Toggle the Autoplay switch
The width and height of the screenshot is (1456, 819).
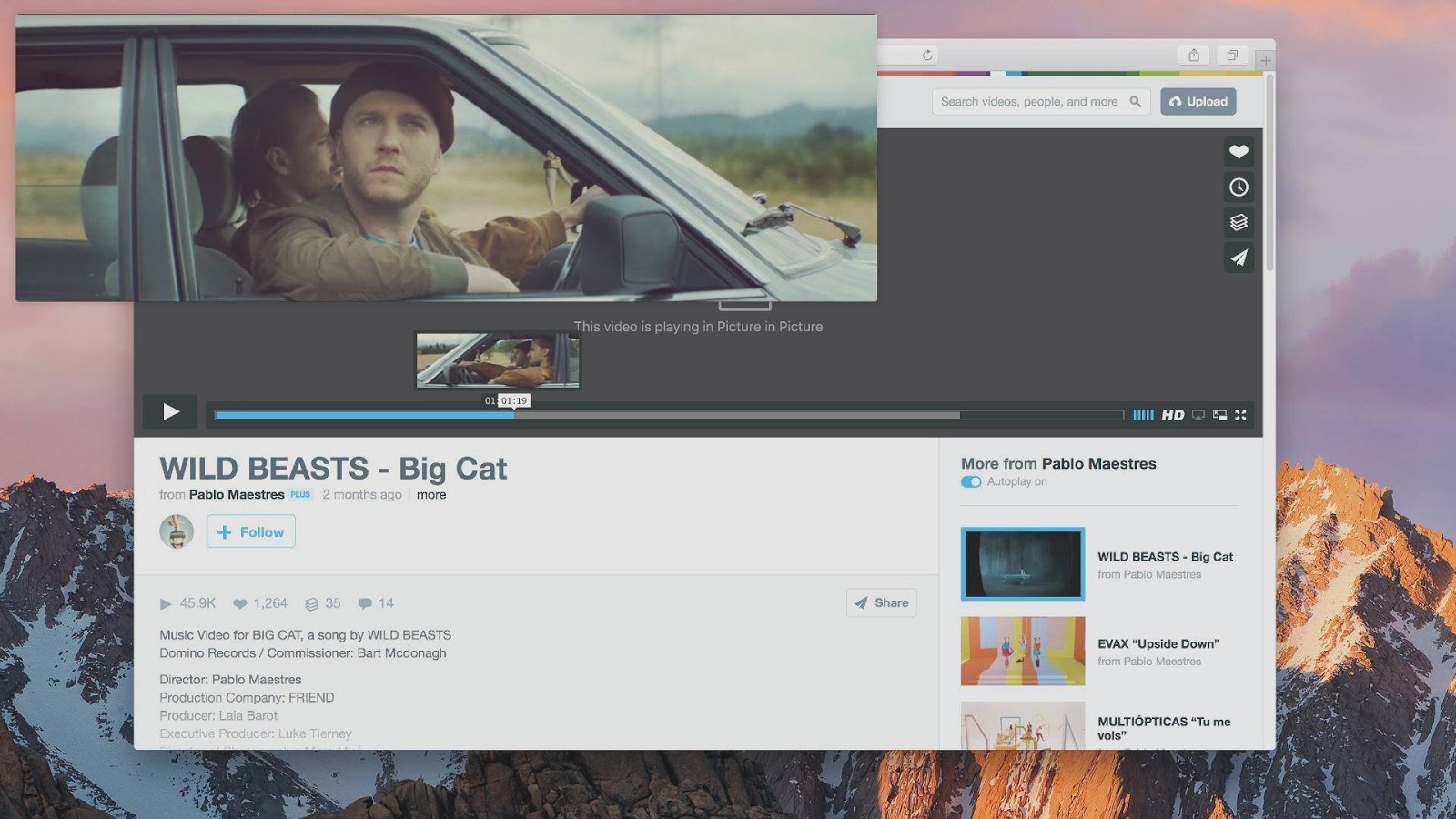pos(971,482)
